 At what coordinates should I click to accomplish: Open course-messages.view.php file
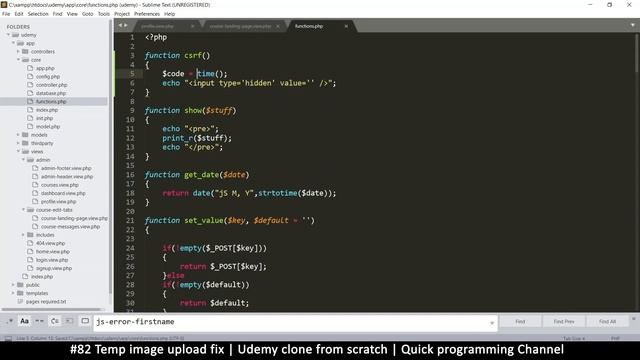(x=70, y=227)
